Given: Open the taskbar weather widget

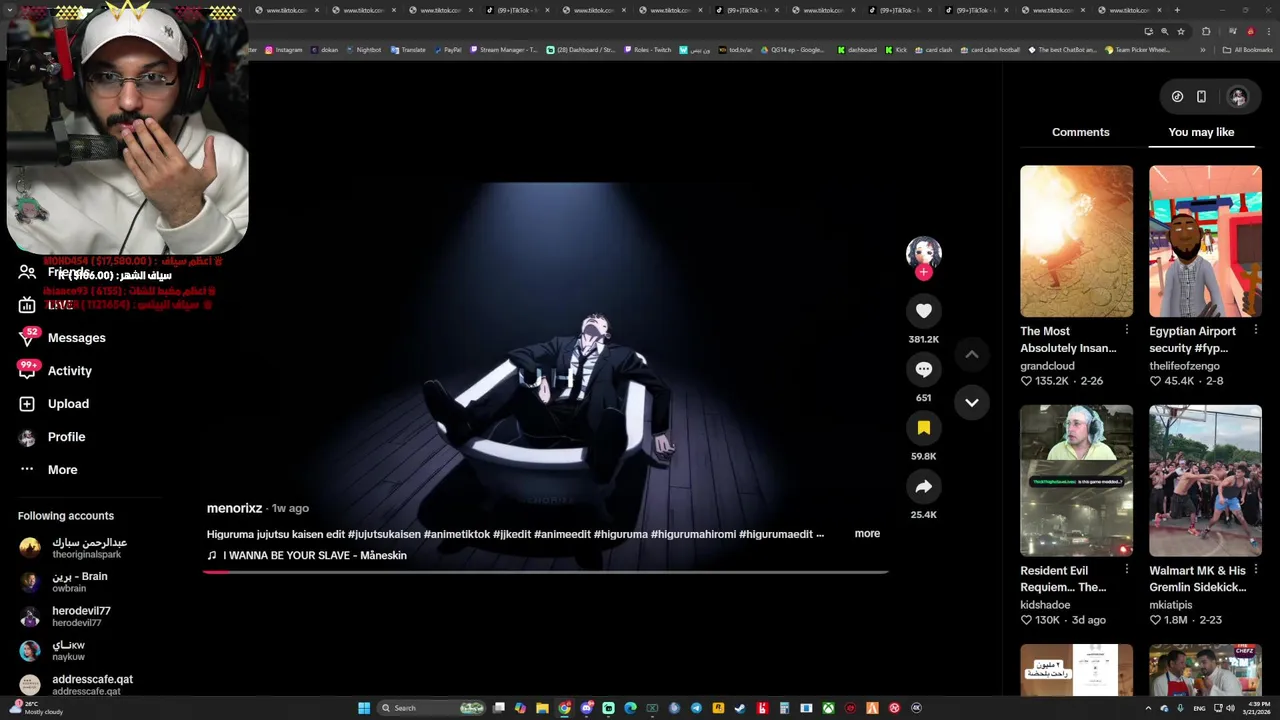Looking at the screenshot, I should pyautogui.click(x=35, y=708).
